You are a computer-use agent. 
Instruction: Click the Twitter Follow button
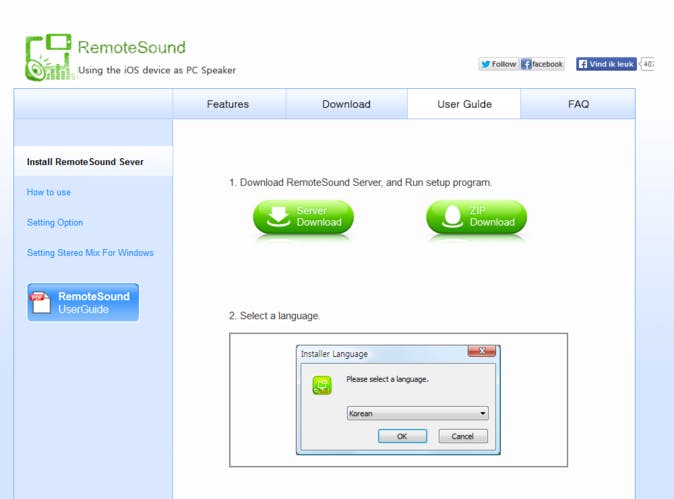498,64
